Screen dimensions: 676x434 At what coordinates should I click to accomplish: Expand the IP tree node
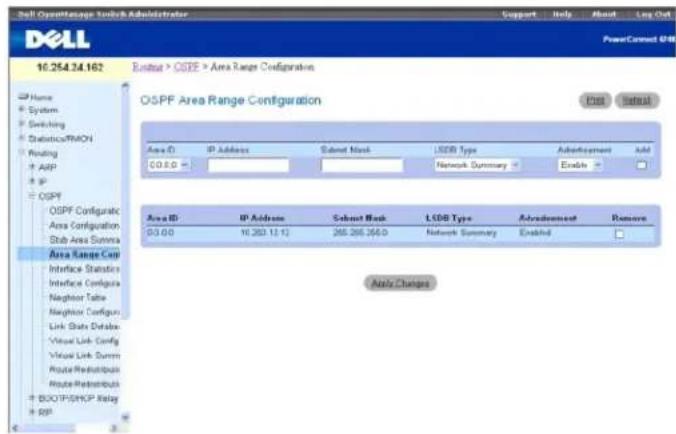[32, 181]
